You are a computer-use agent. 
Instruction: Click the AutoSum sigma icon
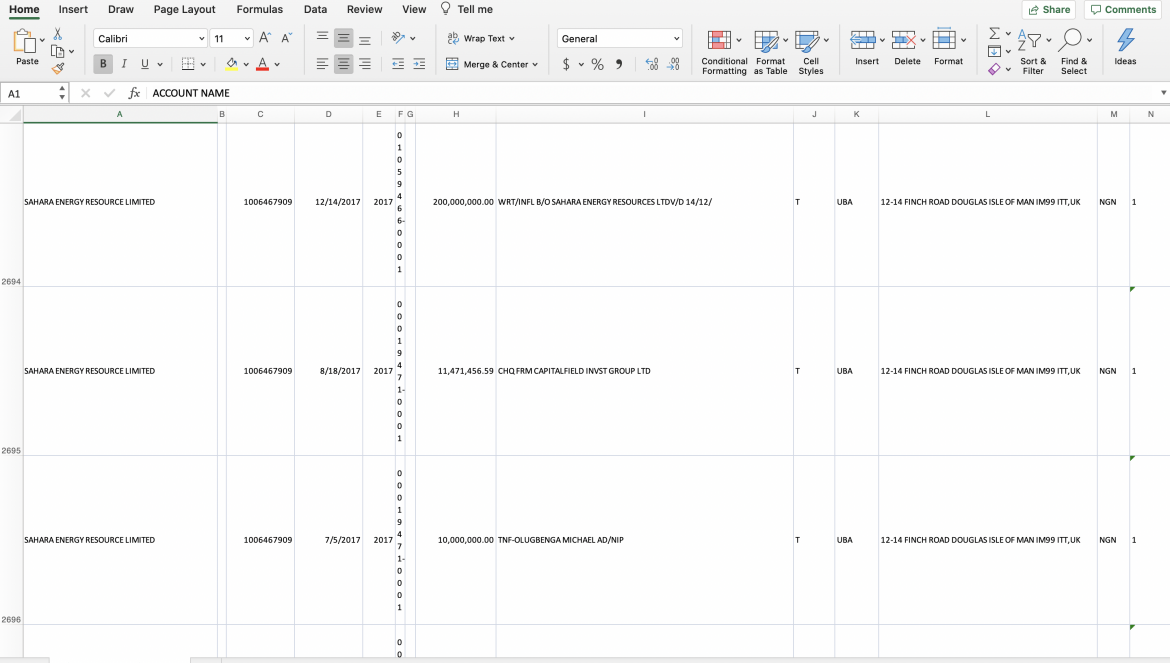point(994,34)
